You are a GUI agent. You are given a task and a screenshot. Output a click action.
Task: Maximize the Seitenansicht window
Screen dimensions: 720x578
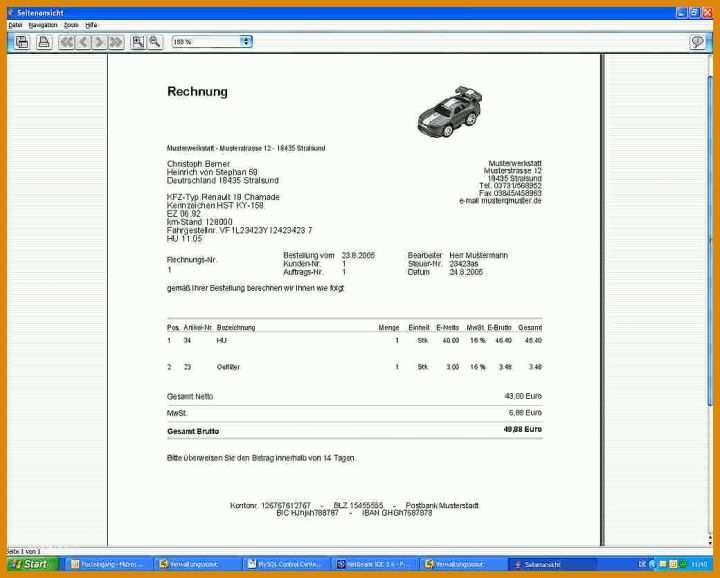tap(694, 13)
